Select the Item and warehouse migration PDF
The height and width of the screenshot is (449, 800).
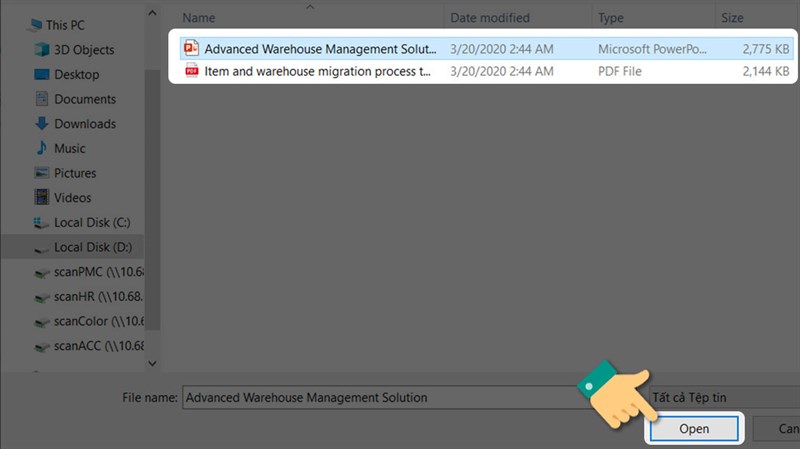coord(320,71)
